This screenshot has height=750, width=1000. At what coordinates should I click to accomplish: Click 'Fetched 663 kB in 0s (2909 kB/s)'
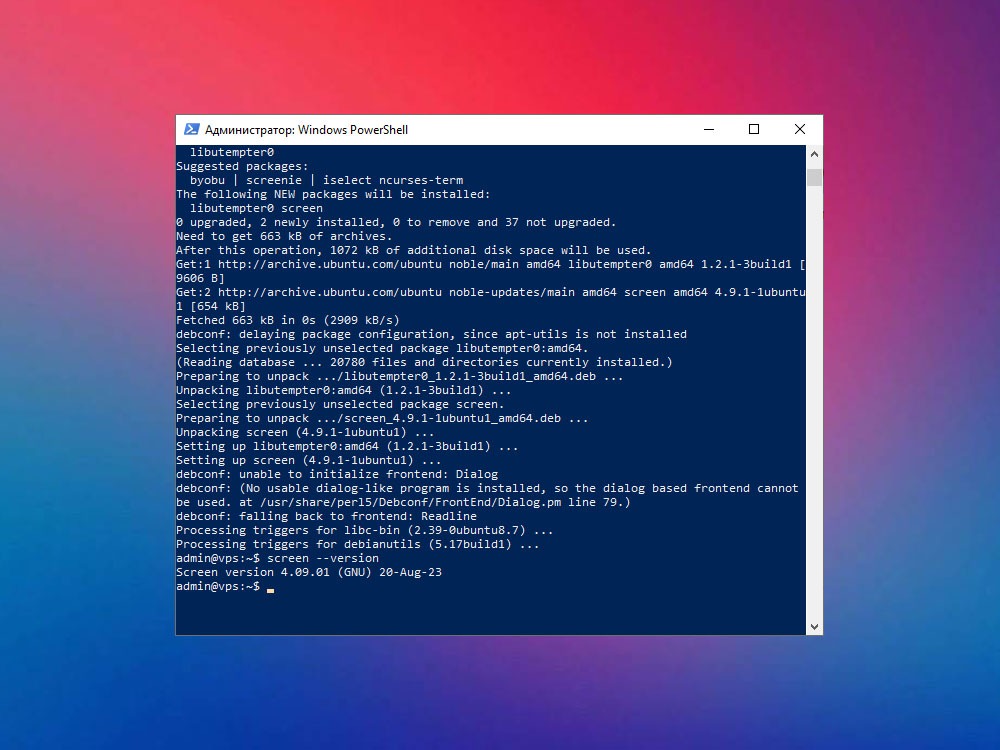coord(288,321)
